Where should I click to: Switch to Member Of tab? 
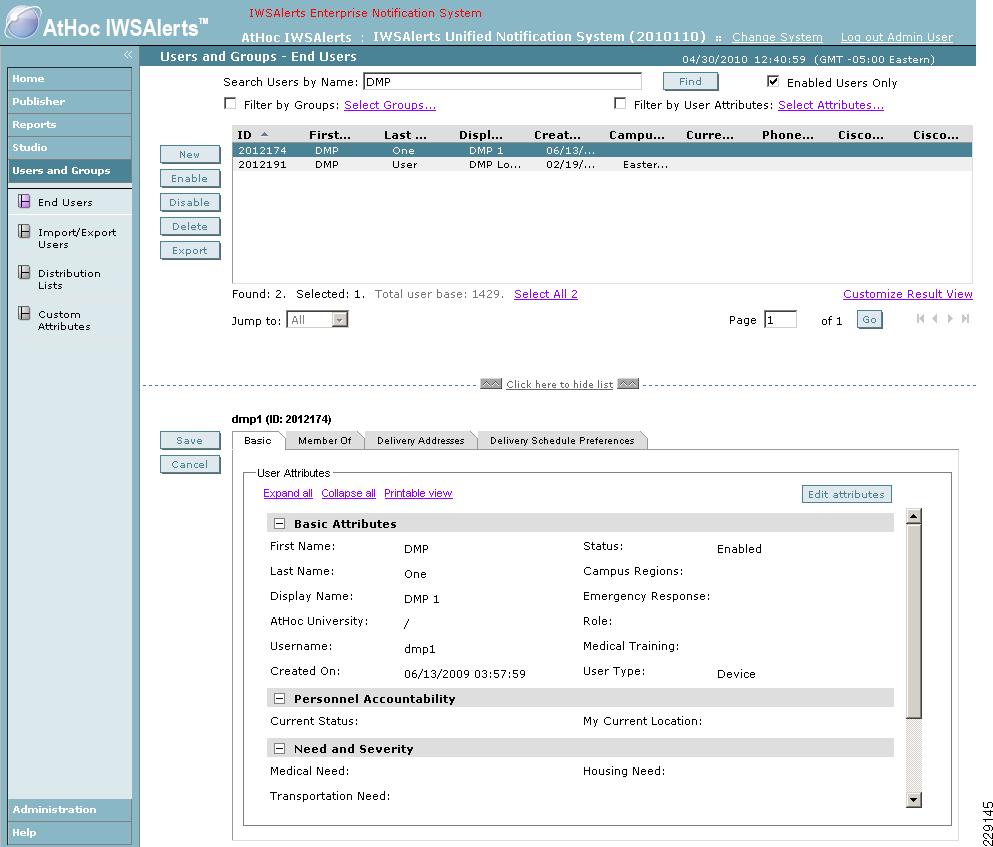click(324, 440)
